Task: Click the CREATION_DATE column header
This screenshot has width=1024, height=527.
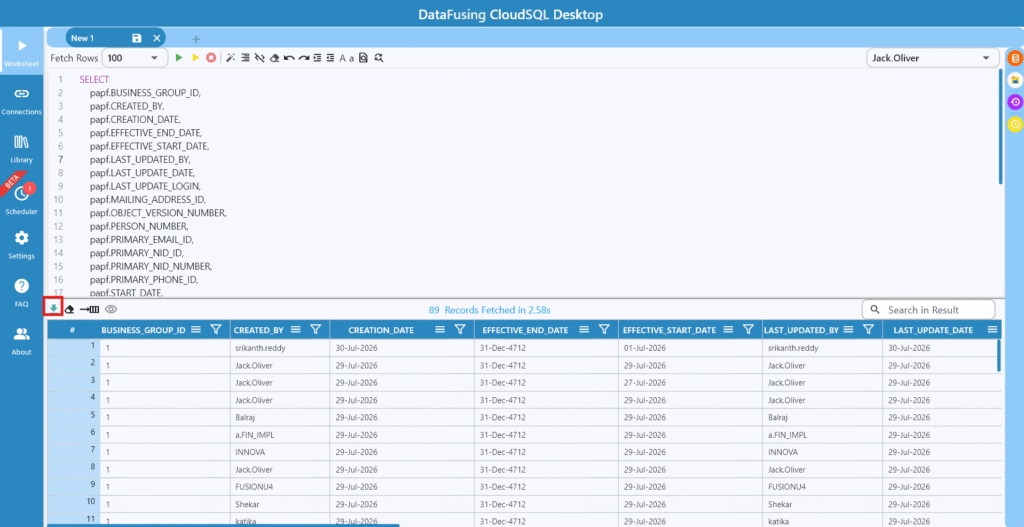Action: pyautogui.click(x=381, y=330)
